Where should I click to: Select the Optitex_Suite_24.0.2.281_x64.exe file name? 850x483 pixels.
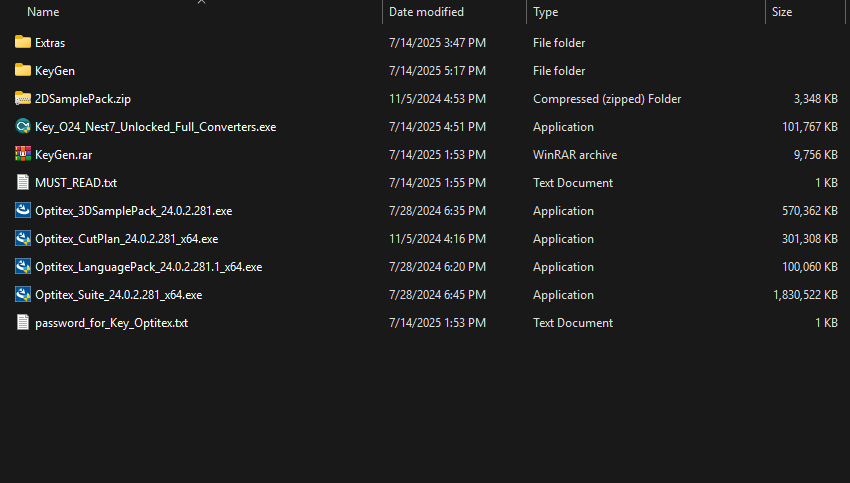(118, 295)
